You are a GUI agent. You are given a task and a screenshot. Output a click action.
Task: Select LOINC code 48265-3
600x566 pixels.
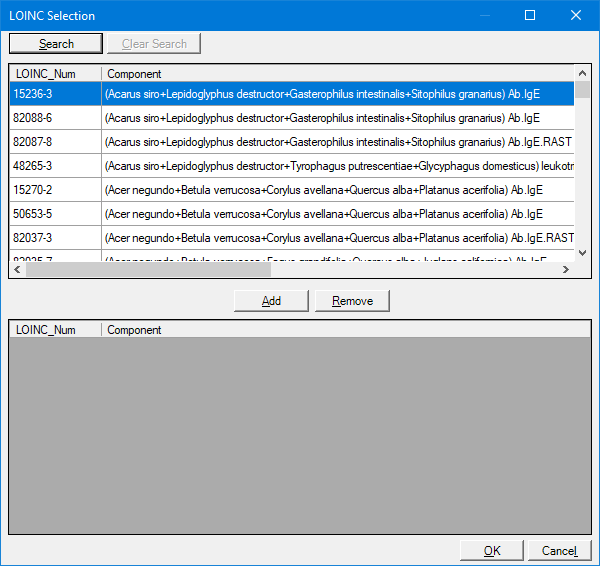[x=55, y=166]
